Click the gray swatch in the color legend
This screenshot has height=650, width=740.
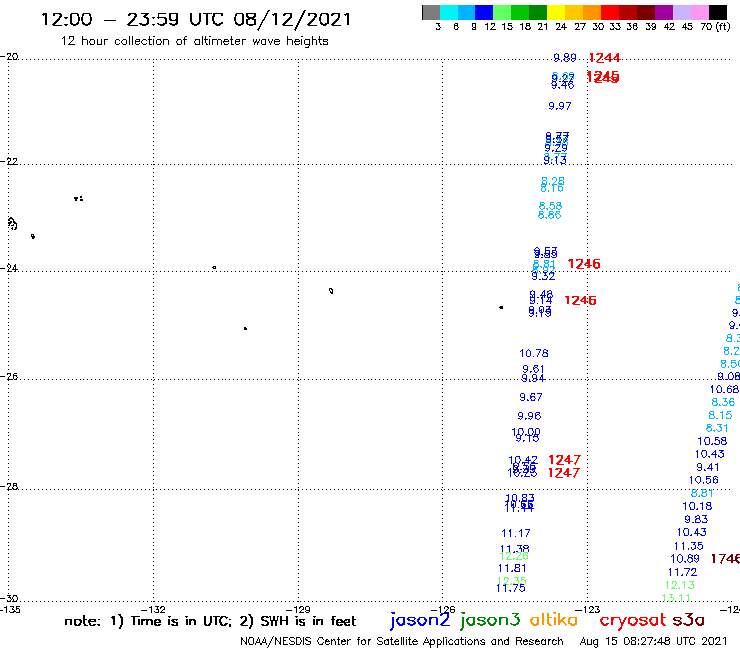(x=431, y=12)
